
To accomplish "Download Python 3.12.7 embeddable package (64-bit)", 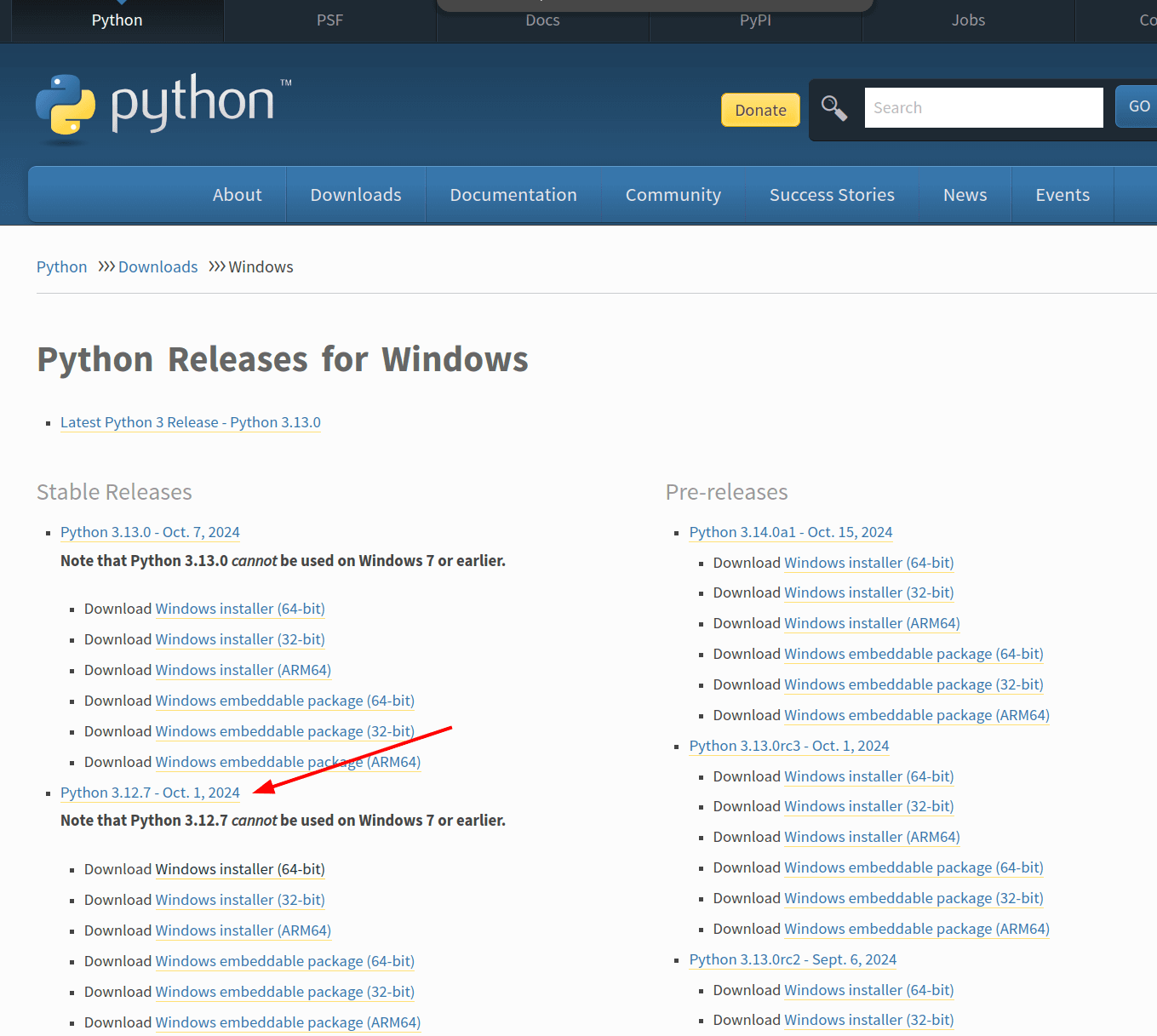I will 285,961.
